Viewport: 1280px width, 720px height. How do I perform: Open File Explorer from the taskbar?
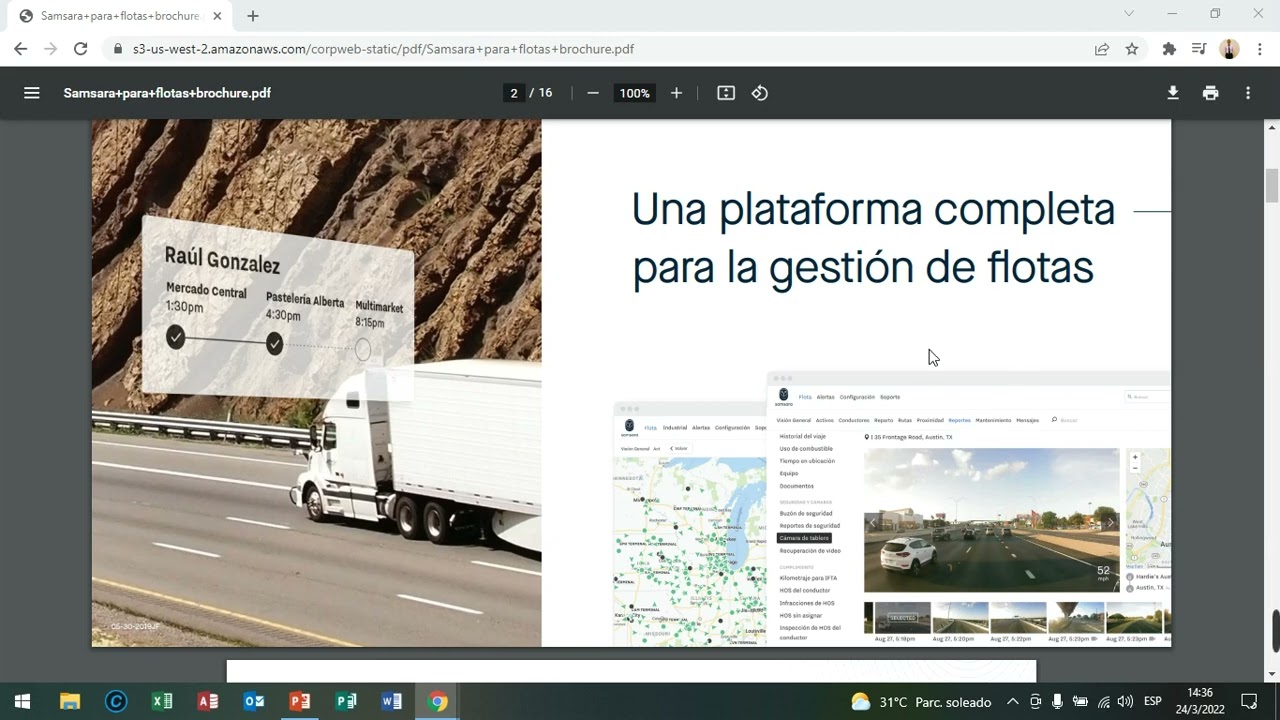click(69, 702)
